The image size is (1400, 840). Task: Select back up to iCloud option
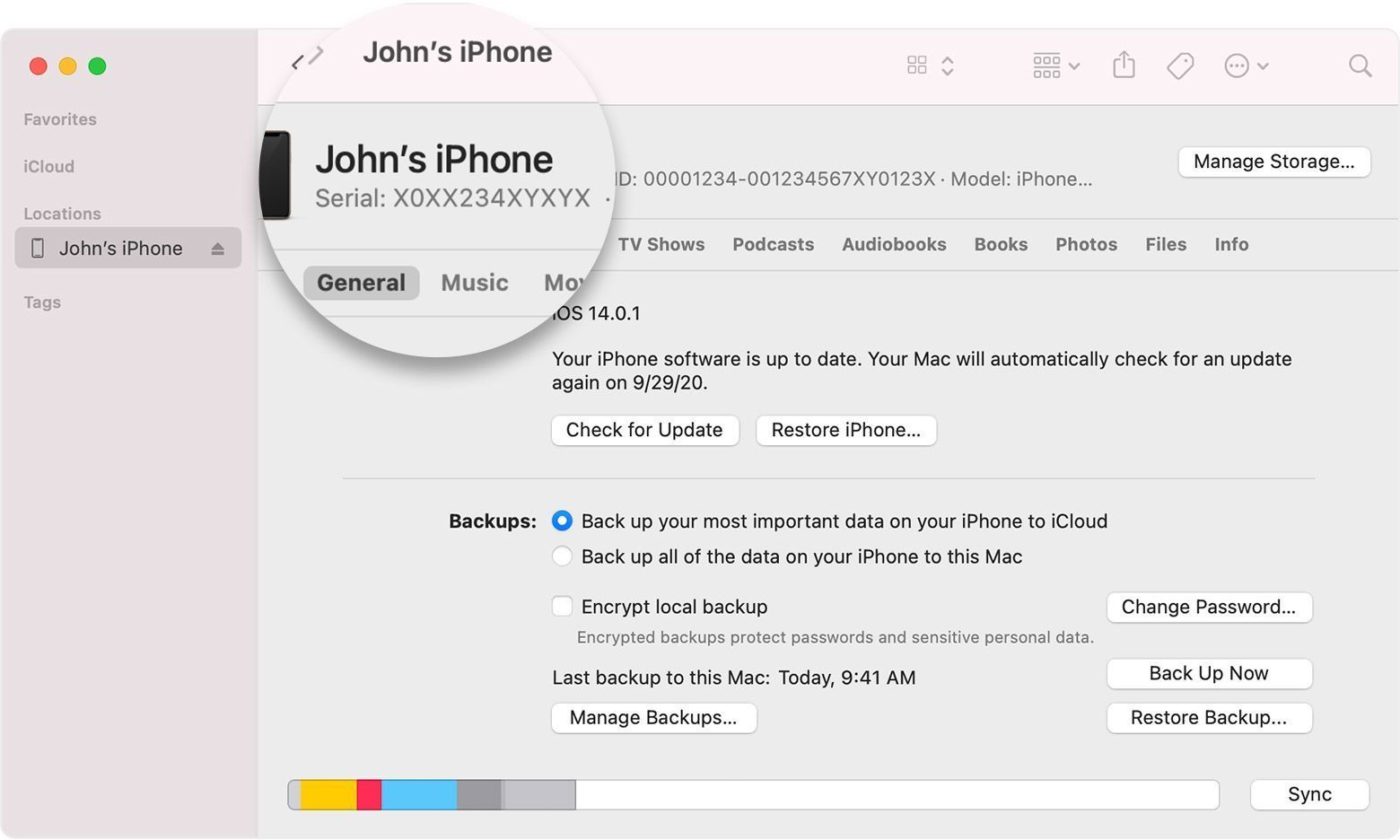click(562, 521)
